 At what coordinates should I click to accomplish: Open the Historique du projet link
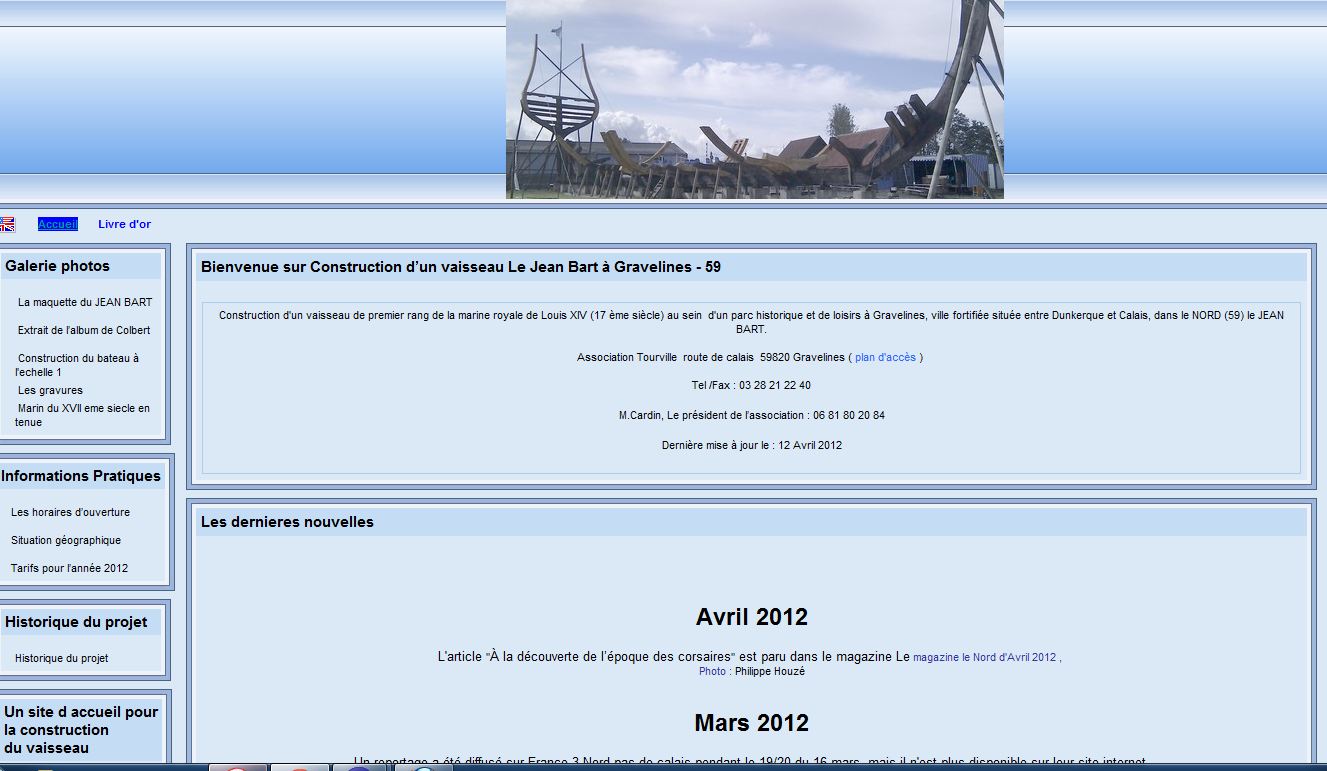pyautogui.click(x=61, y=658)
